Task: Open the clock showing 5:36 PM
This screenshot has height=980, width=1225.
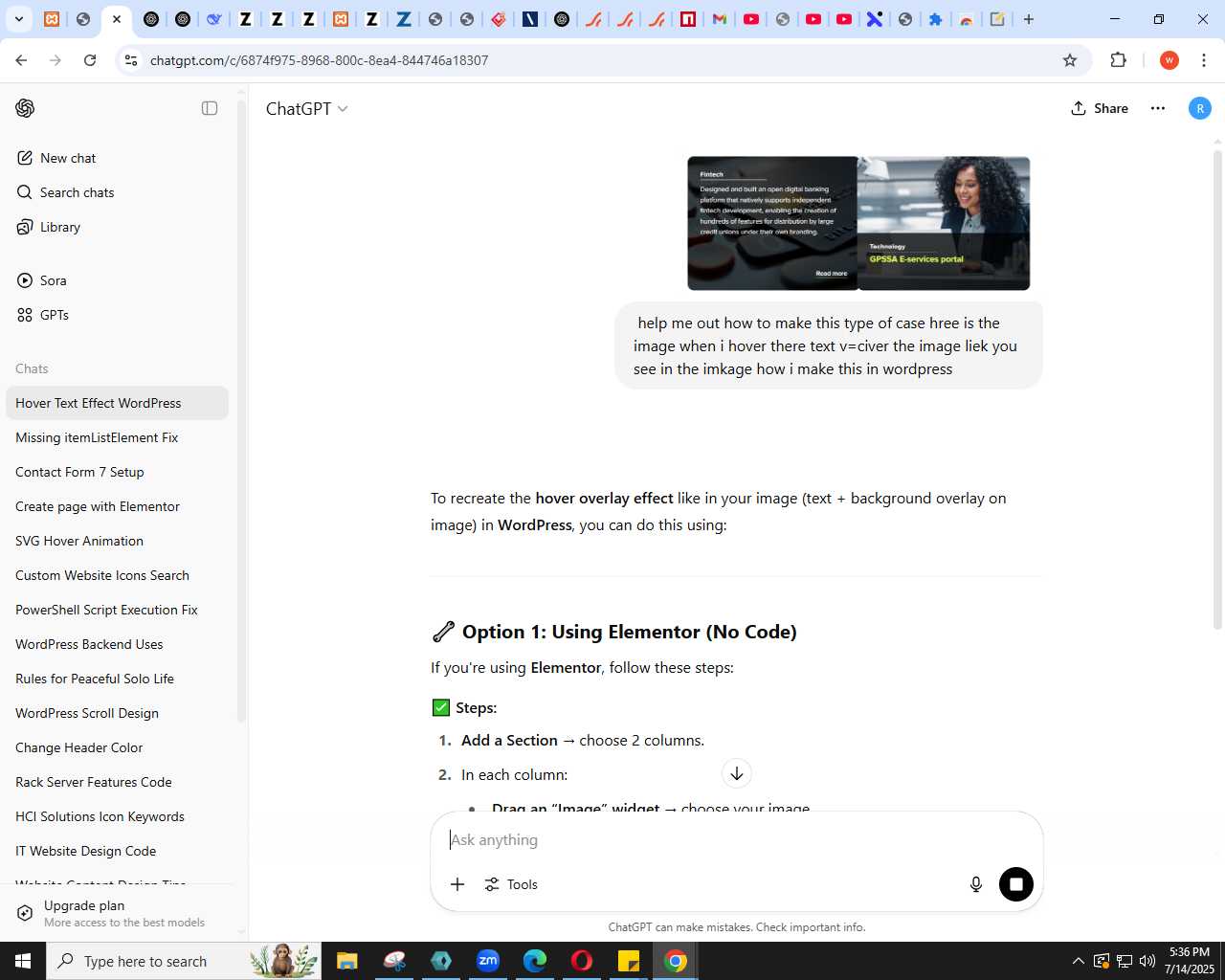Action: (1189, 961)
